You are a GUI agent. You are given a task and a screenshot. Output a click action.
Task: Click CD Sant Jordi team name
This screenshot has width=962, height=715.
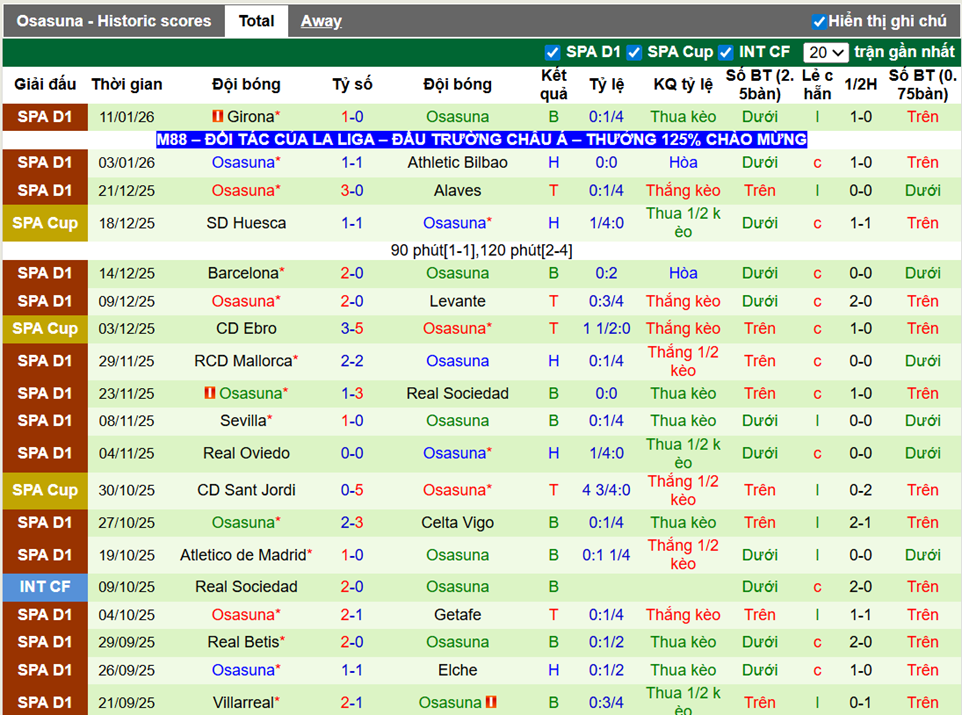pos(246,490)
